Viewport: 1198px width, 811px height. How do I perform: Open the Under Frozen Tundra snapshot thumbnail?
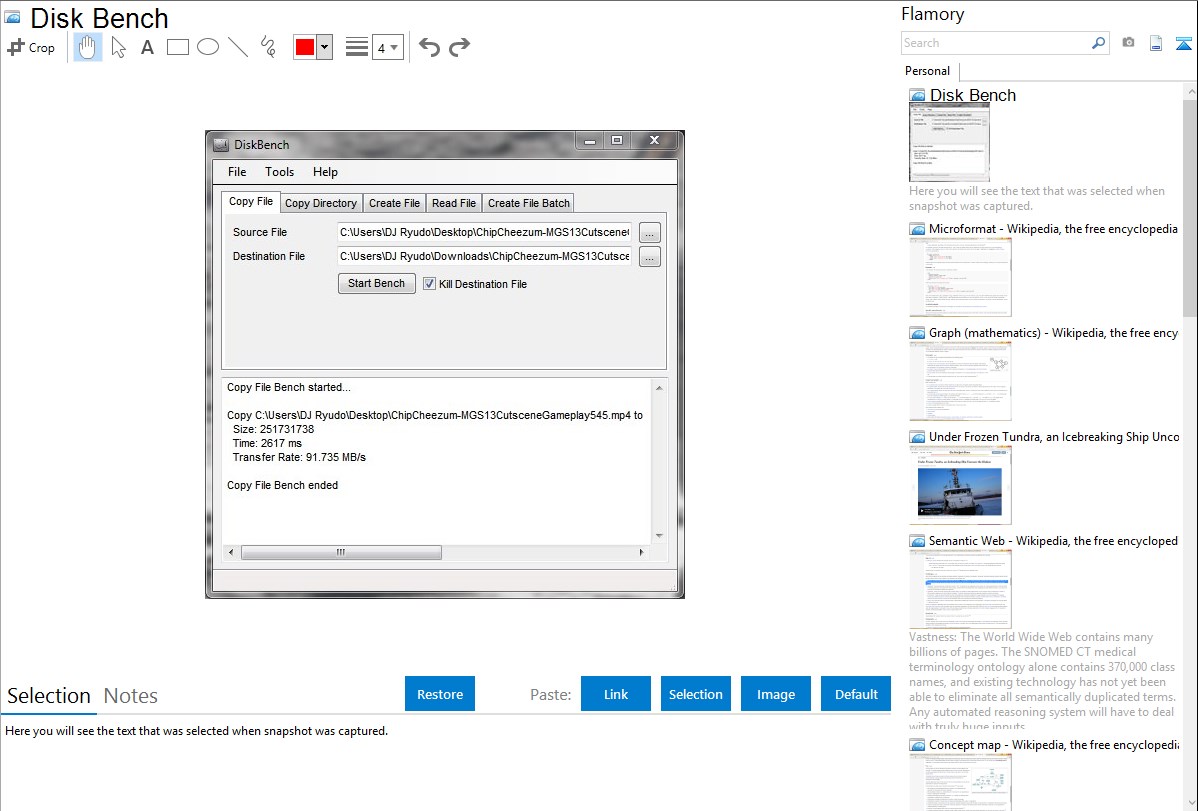(x=960, y=485)
